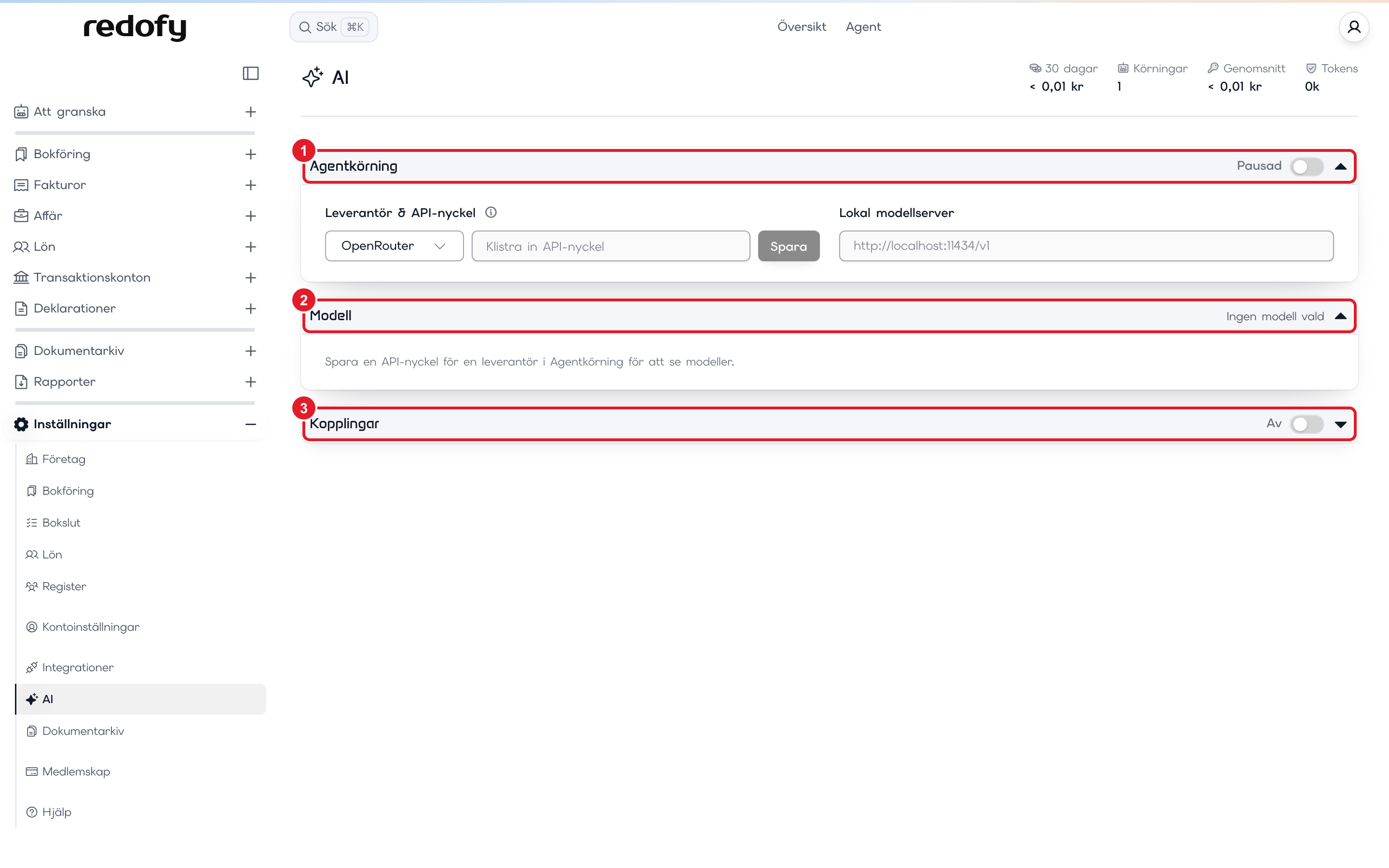This screenshot has height=868, width=1389.
Task: Open the Sök search box
Action: point(333,27)
